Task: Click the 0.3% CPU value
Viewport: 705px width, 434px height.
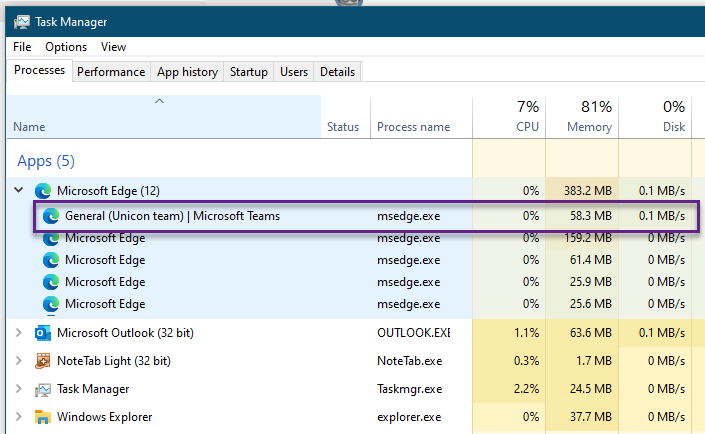Action: tap(527, 361)
